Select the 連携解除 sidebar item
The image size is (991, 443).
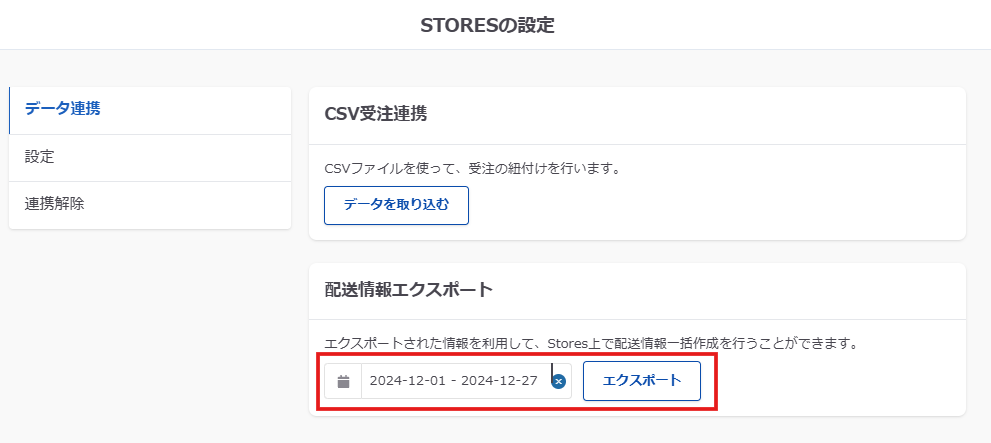point(55,204)
